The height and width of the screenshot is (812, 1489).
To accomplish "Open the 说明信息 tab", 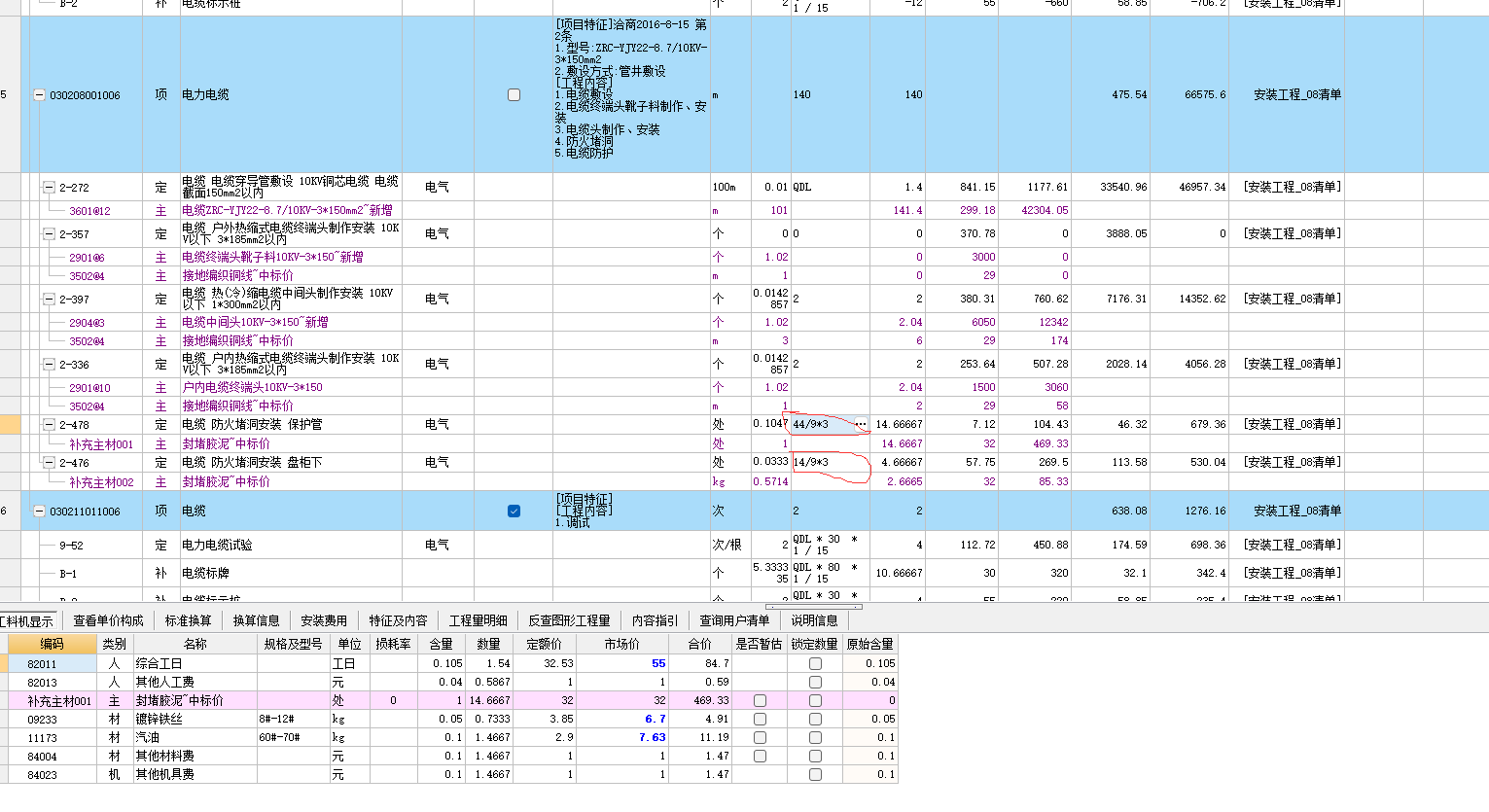I will [x=814, y=620].
